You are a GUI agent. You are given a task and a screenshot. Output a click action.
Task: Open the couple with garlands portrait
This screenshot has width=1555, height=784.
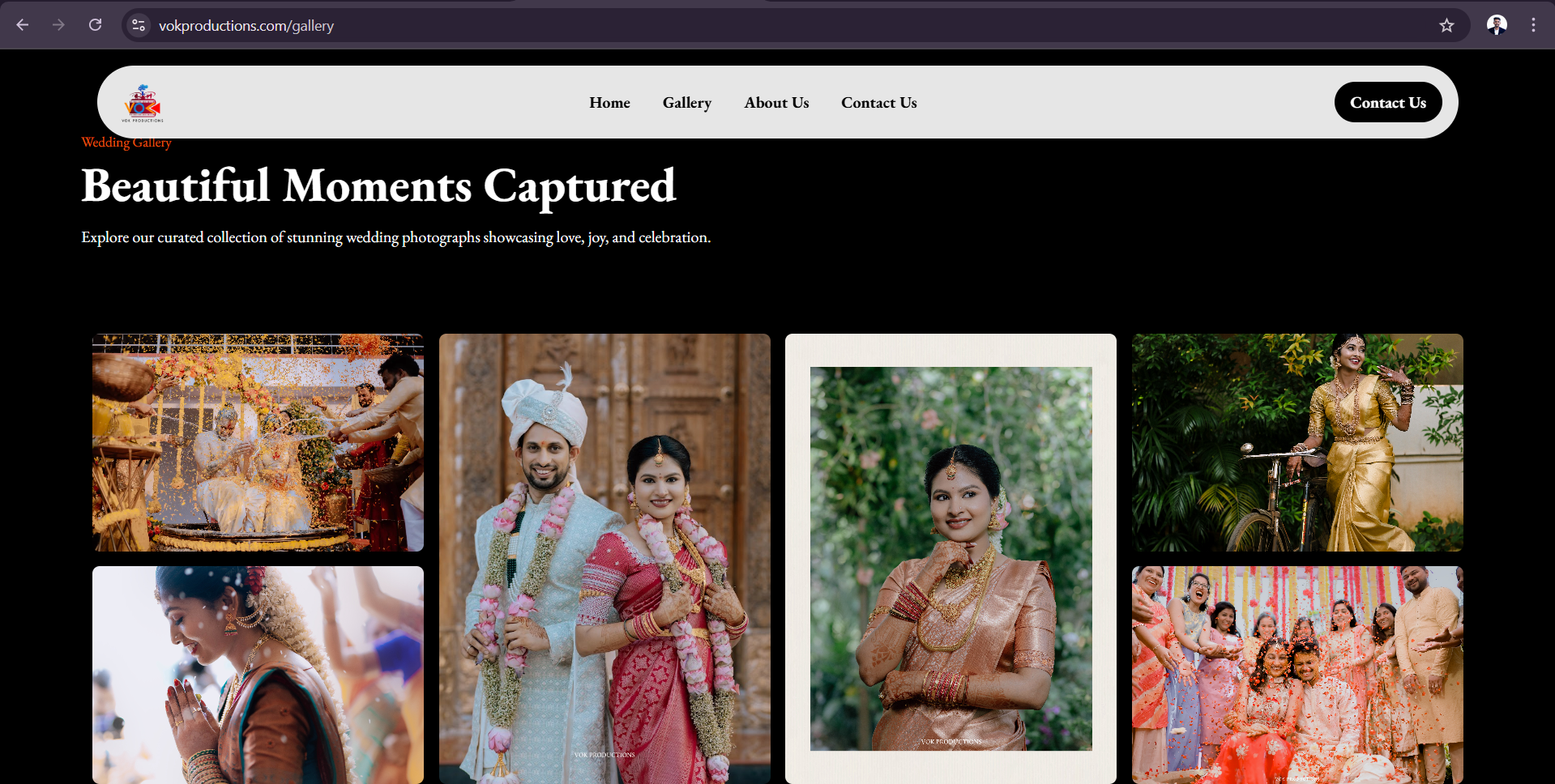[x=604, y=559]
